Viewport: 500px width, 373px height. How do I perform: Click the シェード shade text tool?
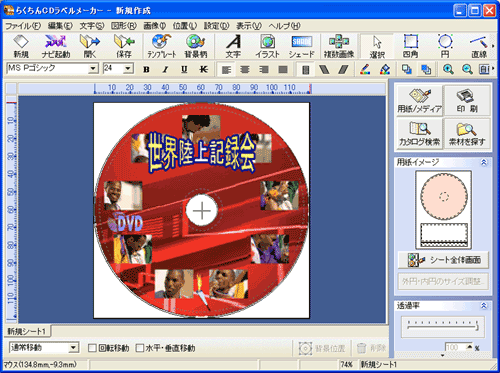pos(301,46)
